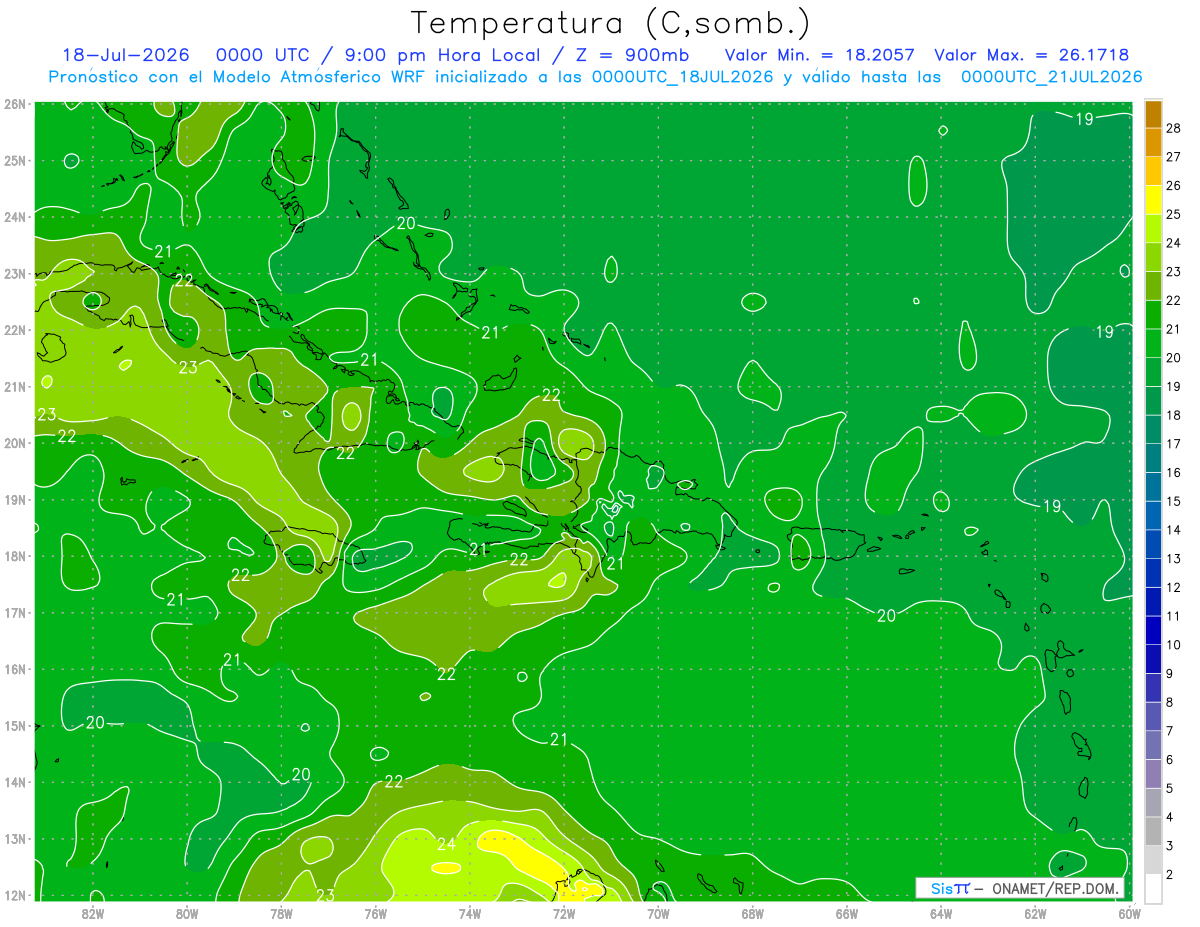Click the '12N' latitude label
The image size is (1200, 927).
(15, 895)
